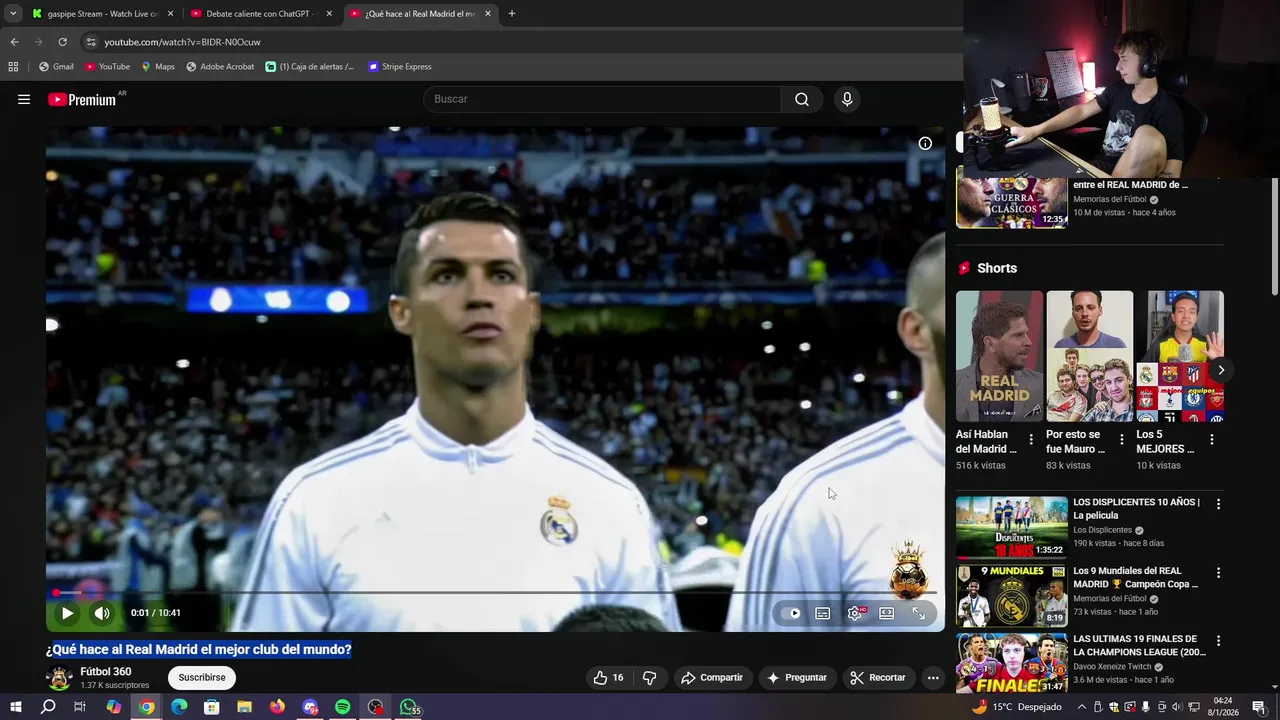Open Short 'Los 5 MEJORES' thumbnail
The height and width of the screenshot is (720, 1280).
tap(1180, 356)
